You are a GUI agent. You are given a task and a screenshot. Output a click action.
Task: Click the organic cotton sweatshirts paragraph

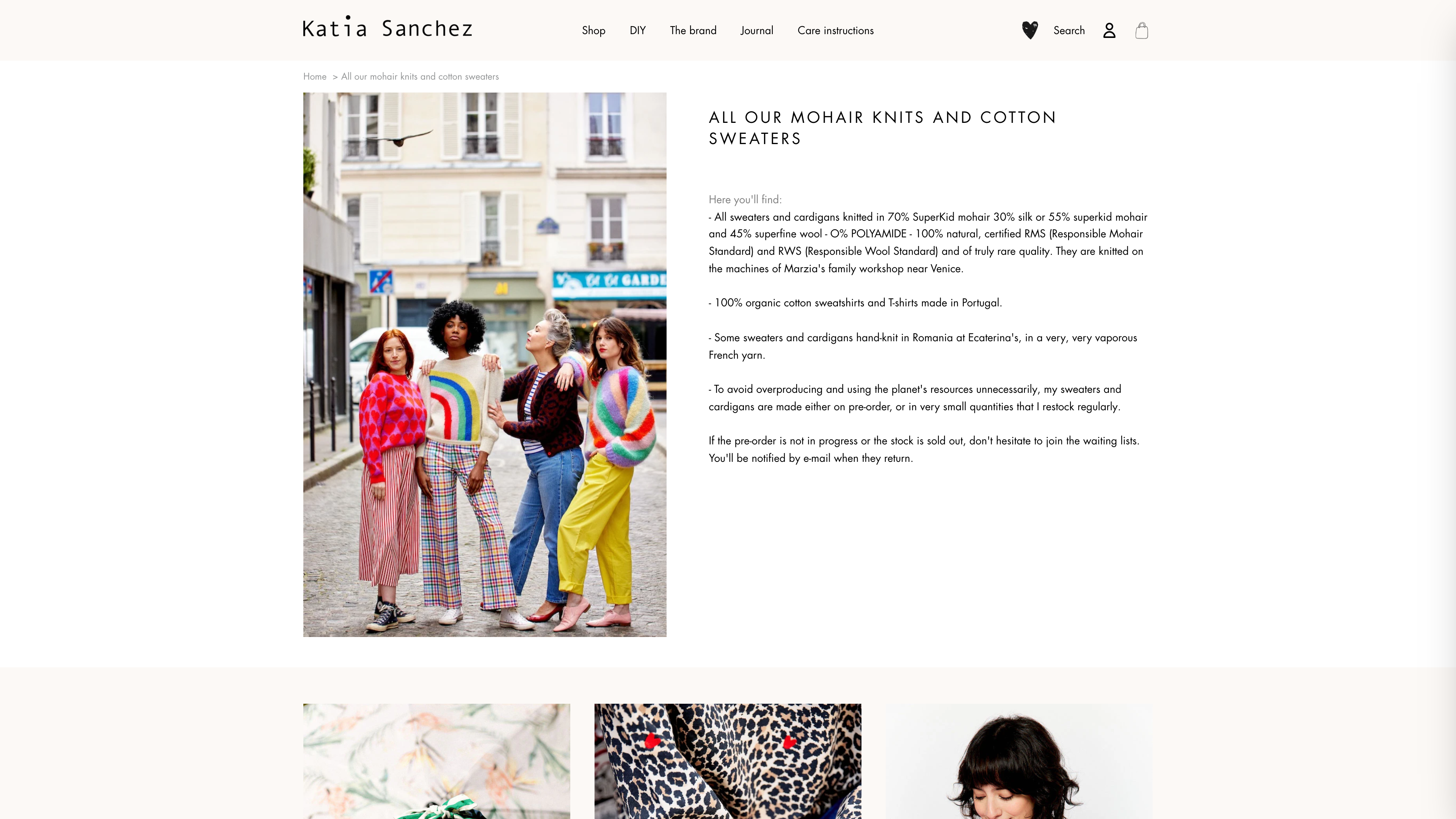855,303
